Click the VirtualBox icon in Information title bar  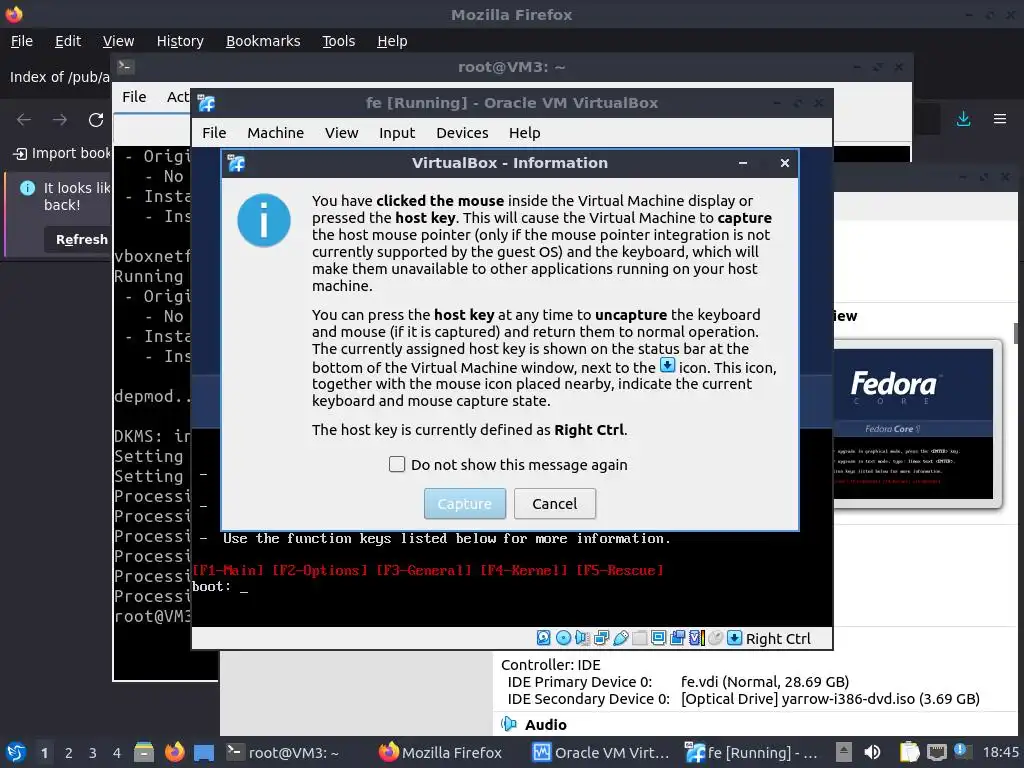coord(236,163)
